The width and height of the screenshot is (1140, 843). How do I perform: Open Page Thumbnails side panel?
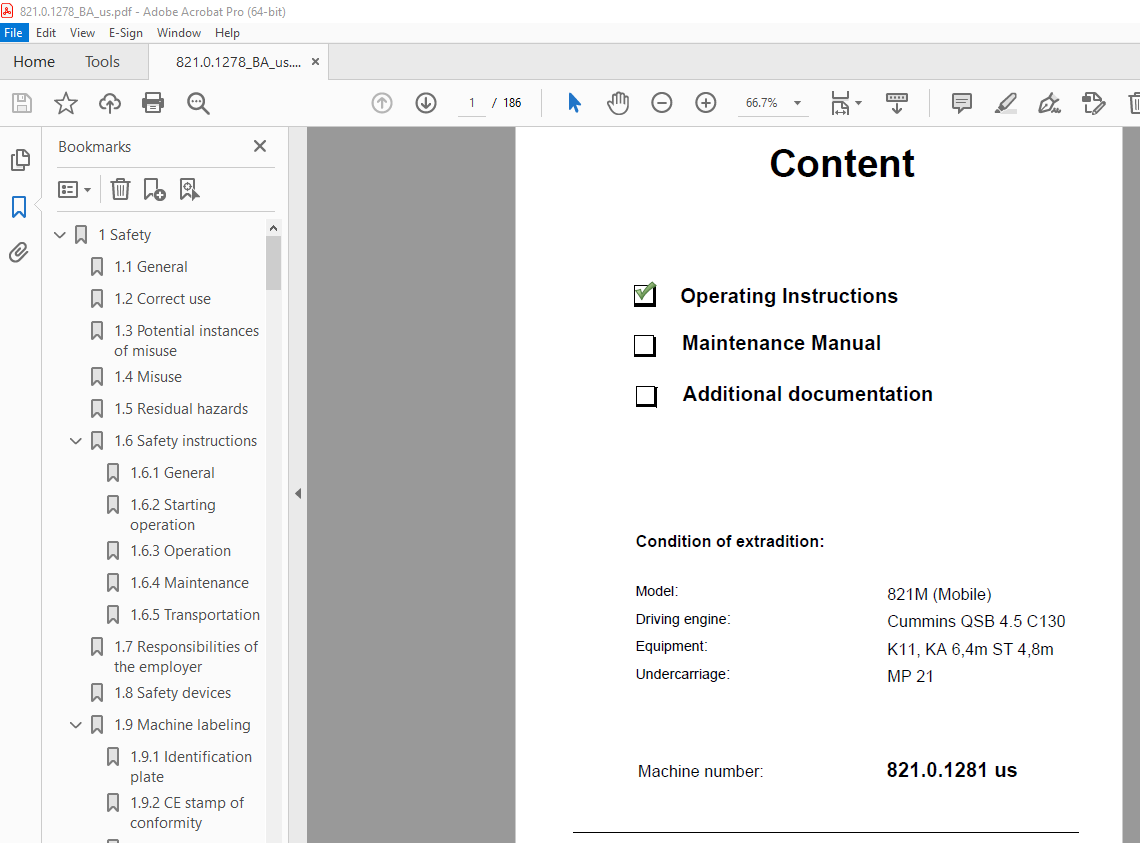[20, 160]
